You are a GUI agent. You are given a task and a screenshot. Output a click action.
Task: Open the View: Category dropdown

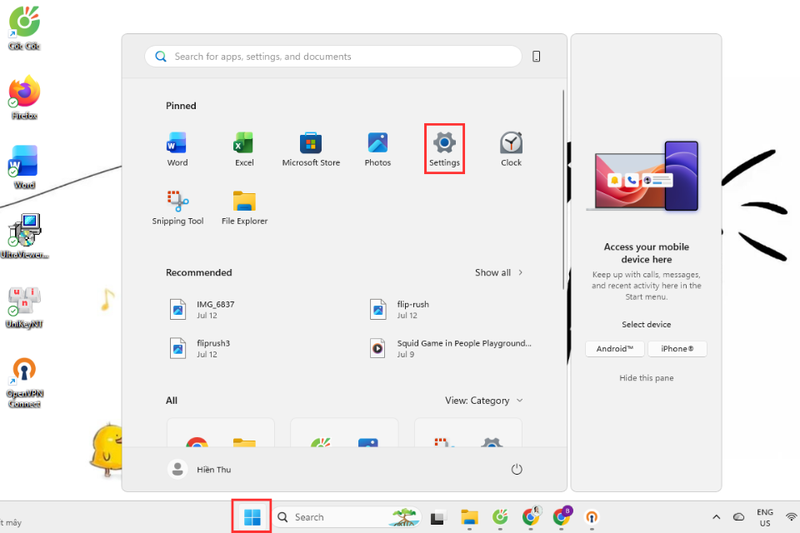(x=484, y=400)
